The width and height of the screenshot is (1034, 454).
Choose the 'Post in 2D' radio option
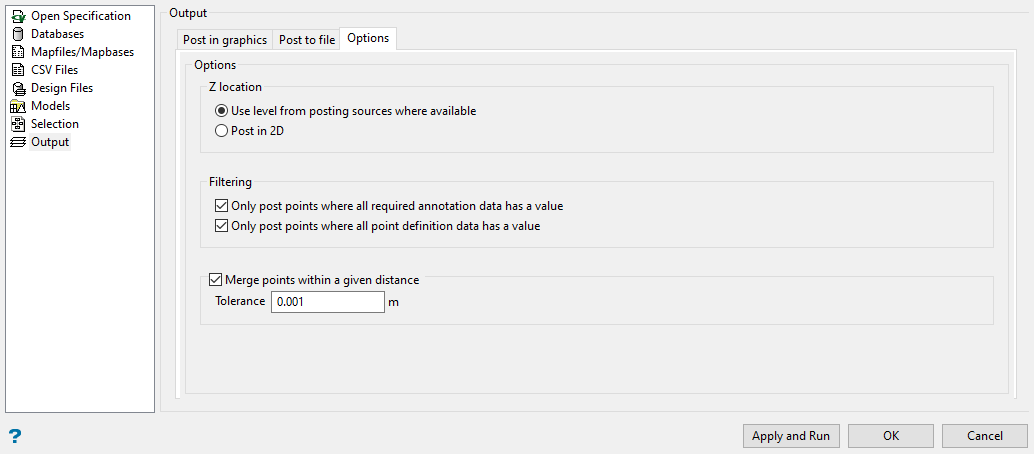click(222, 130)
